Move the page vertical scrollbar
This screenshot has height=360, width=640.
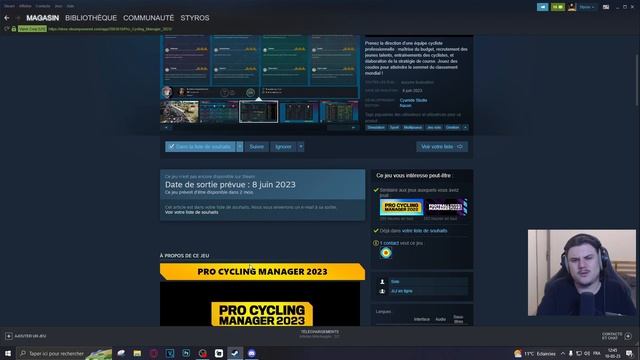pos(636,80)
